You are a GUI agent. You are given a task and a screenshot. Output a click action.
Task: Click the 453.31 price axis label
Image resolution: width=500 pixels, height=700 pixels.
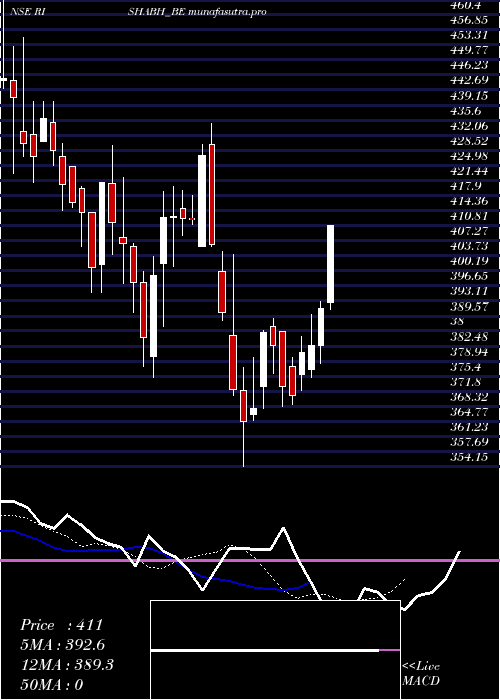469,35
